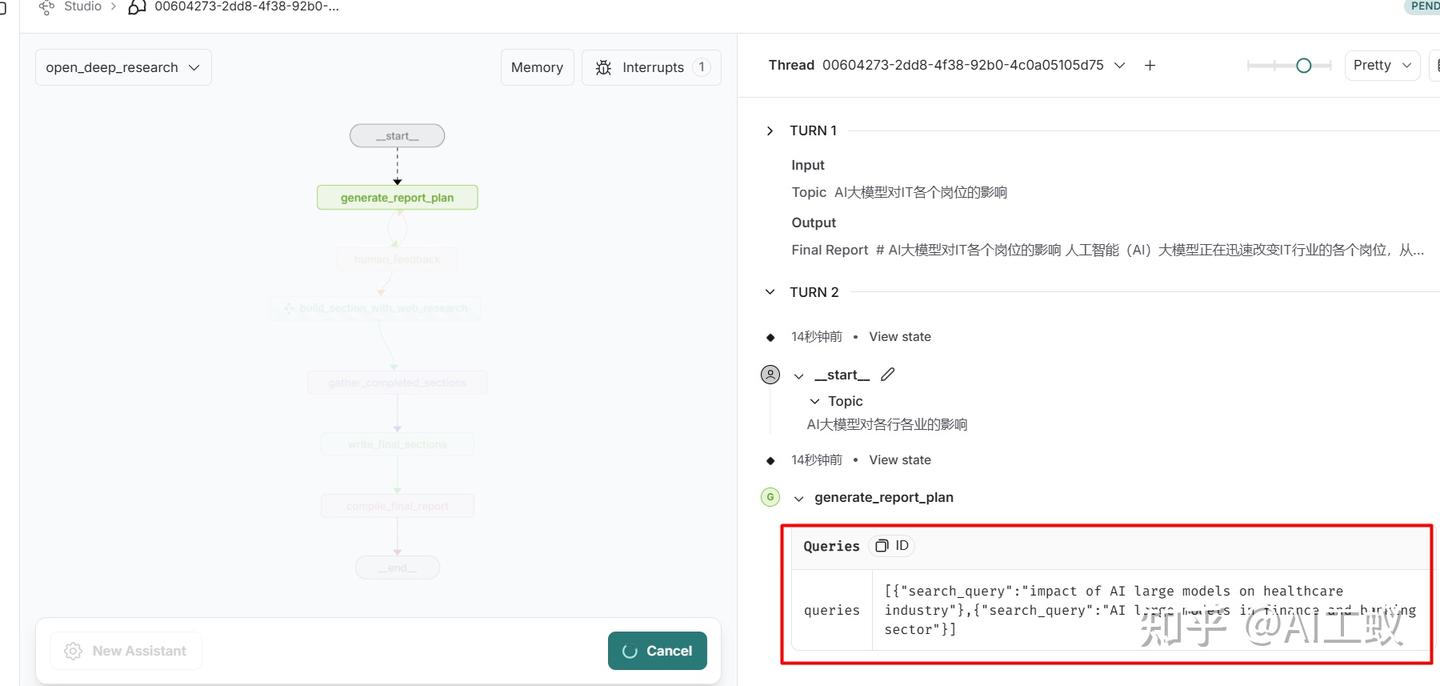Screen dimensions: 1440x686
Task: Click the thread icon beside breadcrumb ID
Action: 137,7
